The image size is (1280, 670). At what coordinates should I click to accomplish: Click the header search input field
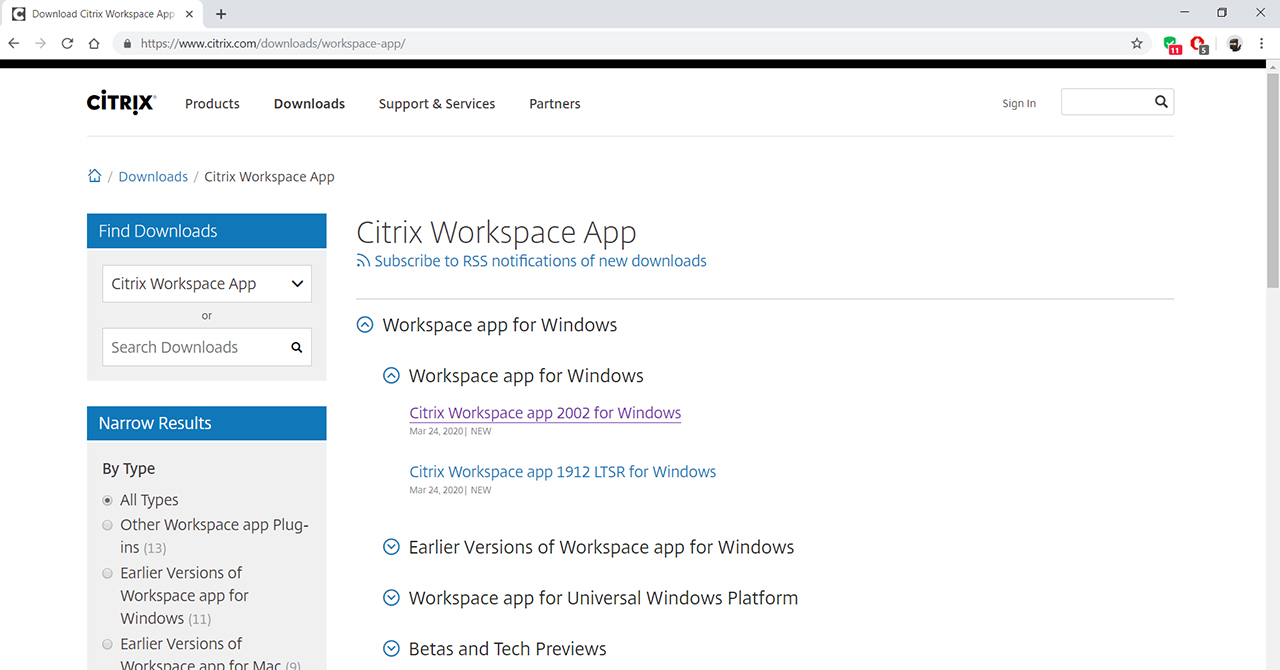point(1106,101)
